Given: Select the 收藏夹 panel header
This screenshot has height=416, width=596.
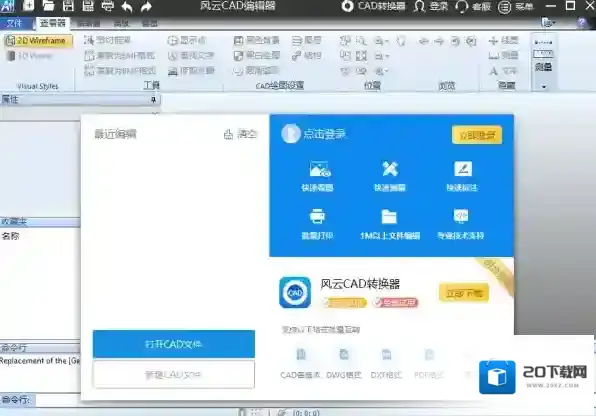Looking at the screenshot, I should pyautogui.click(x=40, y=221).
